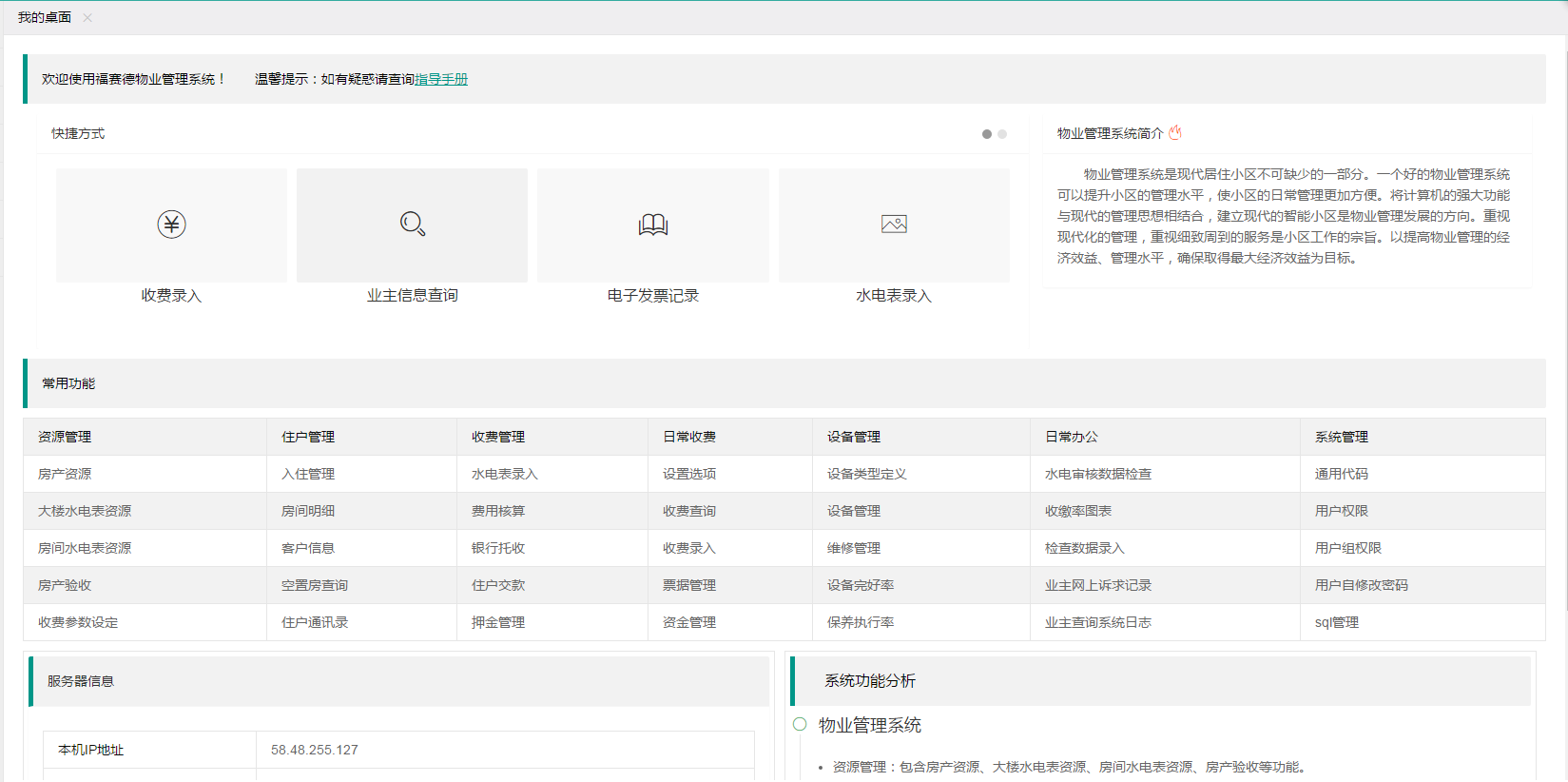Open the 电子发票记录 shortcut label
The image size is (1568, 782).
(x=653, y=296)
